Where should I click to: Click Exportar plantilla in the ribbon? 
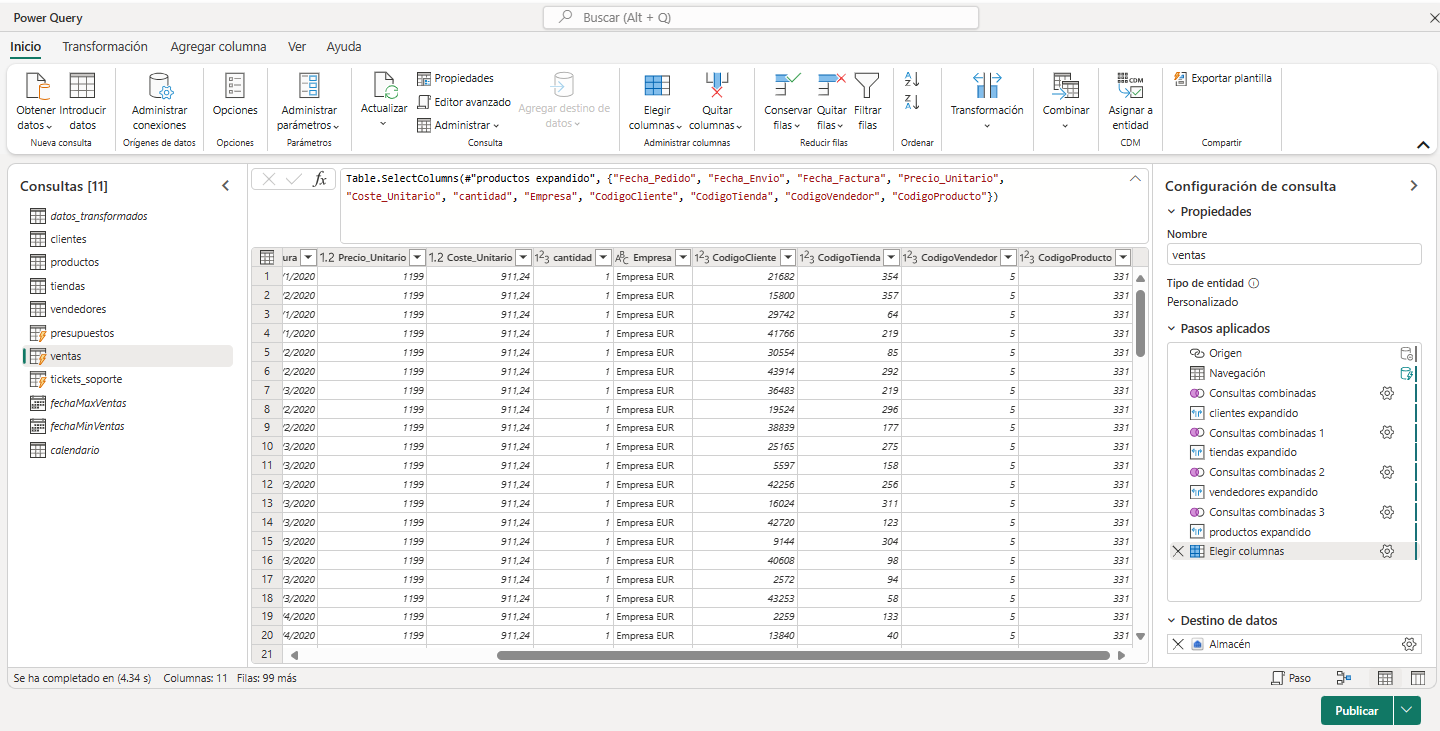(1223, 78)
